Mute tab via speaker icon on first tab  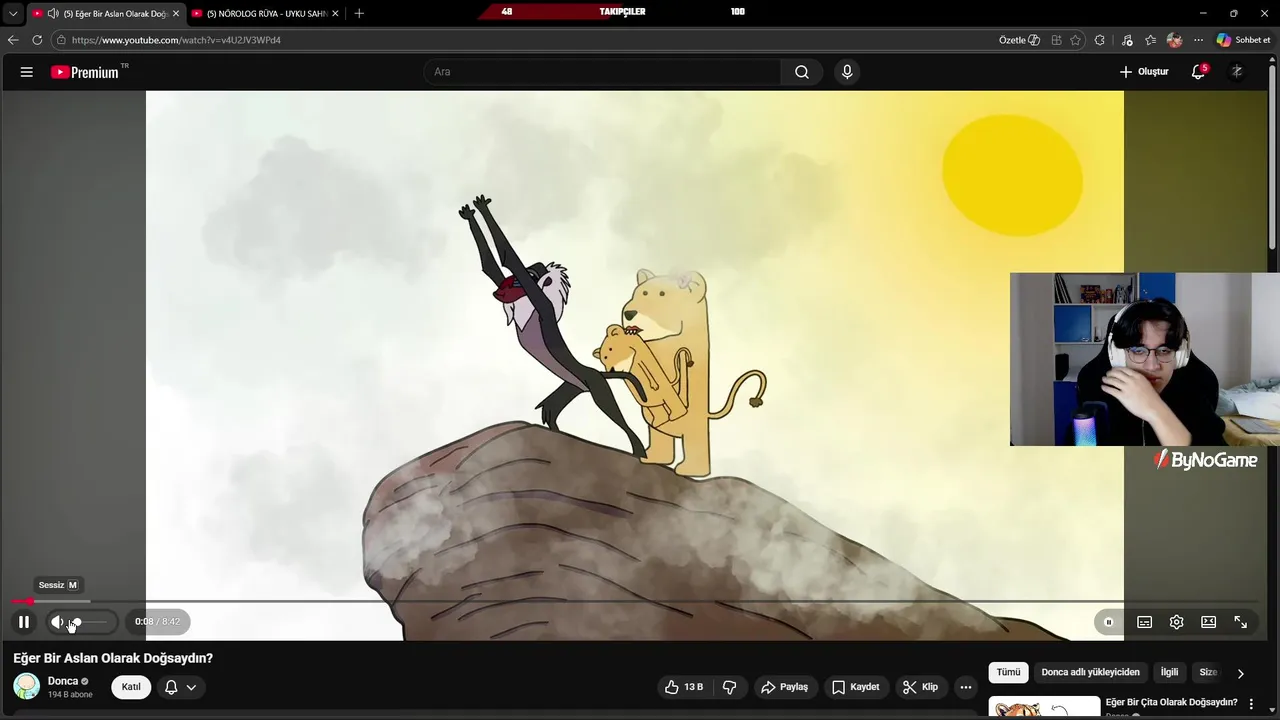click(53, 14)
